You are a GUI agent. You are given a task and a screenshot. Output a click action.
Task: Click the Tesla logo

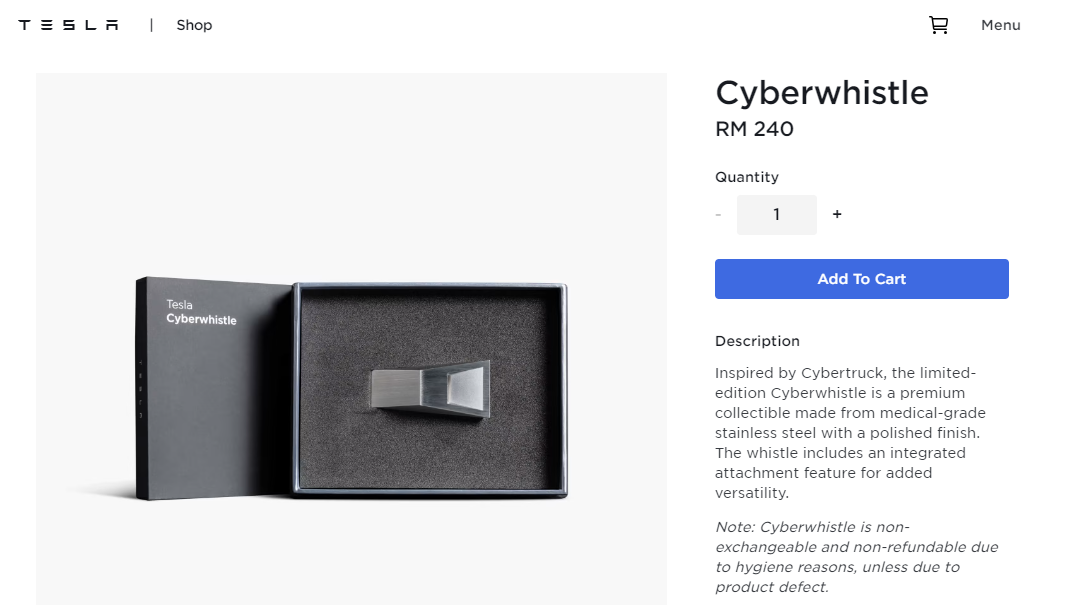[68, 25]
